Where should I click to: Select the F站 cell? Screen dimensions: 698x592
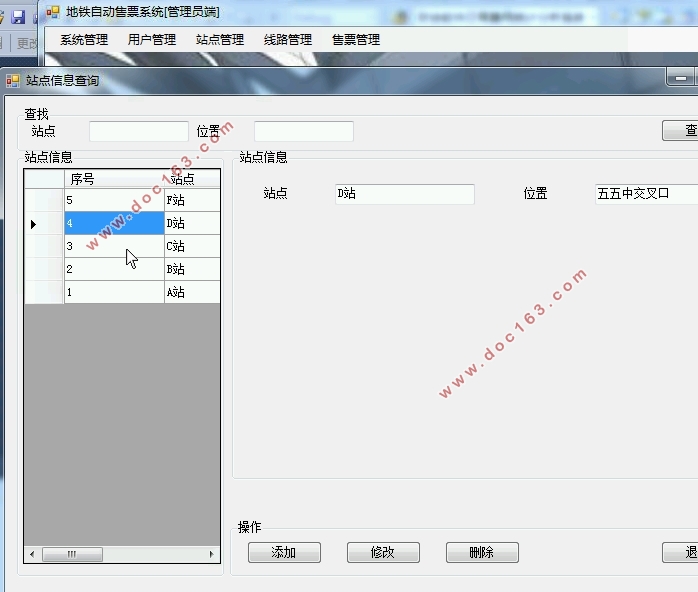(x=192, y=200)
